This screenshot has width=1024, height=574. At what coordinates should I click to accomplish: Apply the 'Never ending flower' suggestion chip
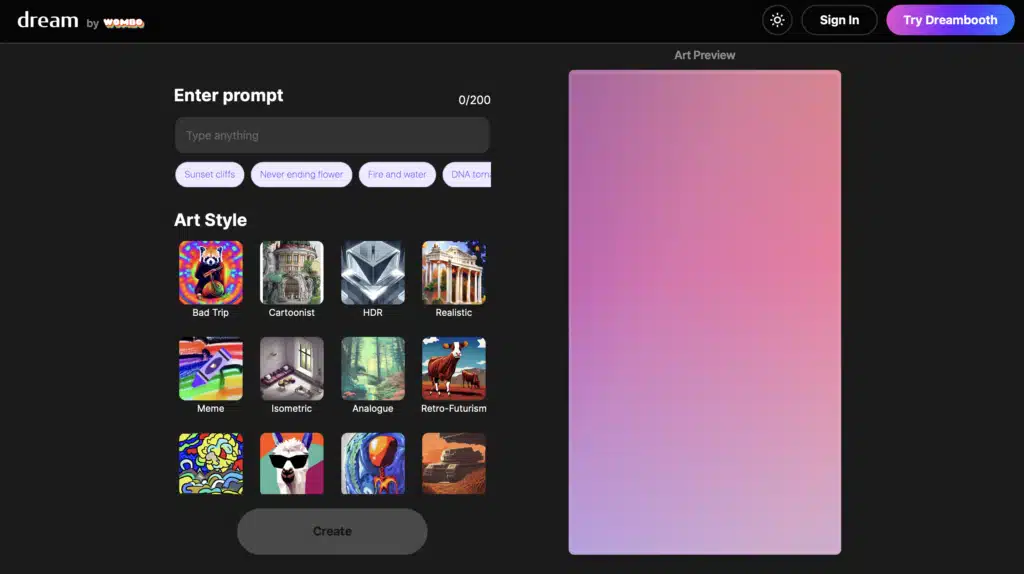[301, 175]
